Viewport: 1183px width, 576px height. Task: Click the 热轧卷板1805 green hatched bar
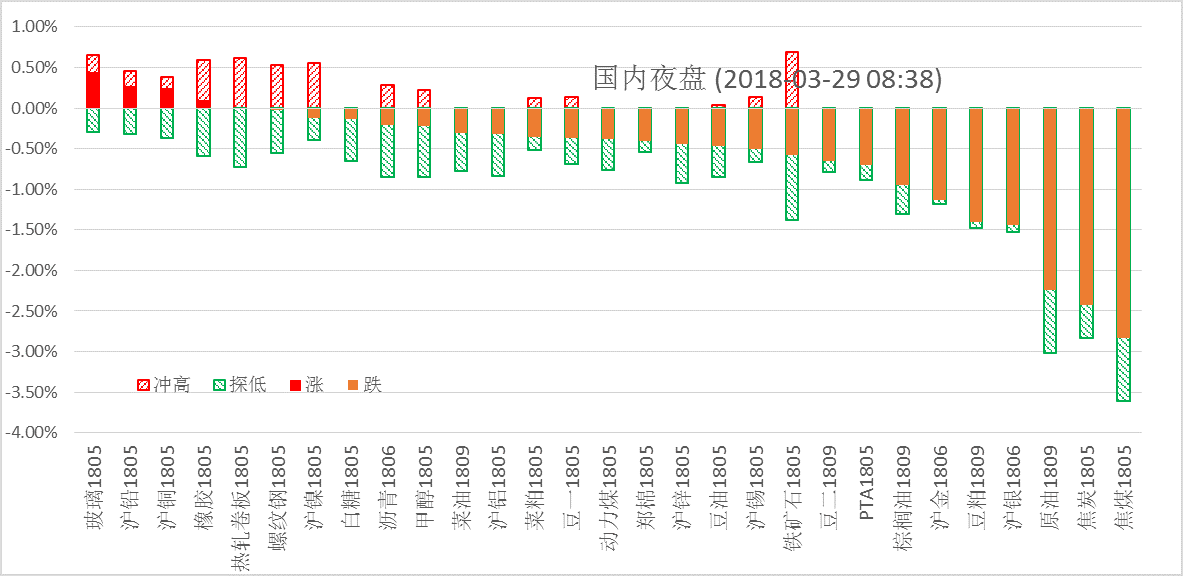[x=240, y=137]
